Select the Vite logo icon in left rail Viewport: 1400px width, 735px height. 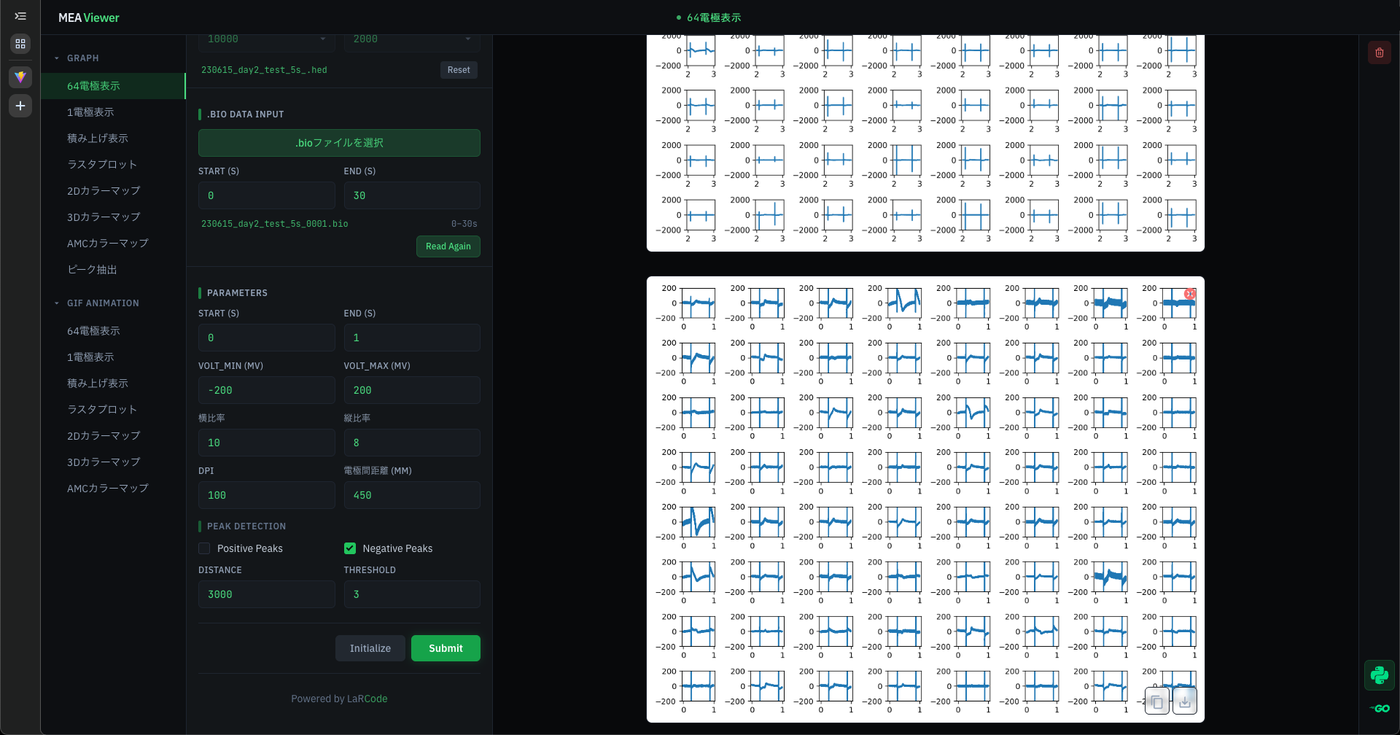pyautogui.click(x=20, y=77)
